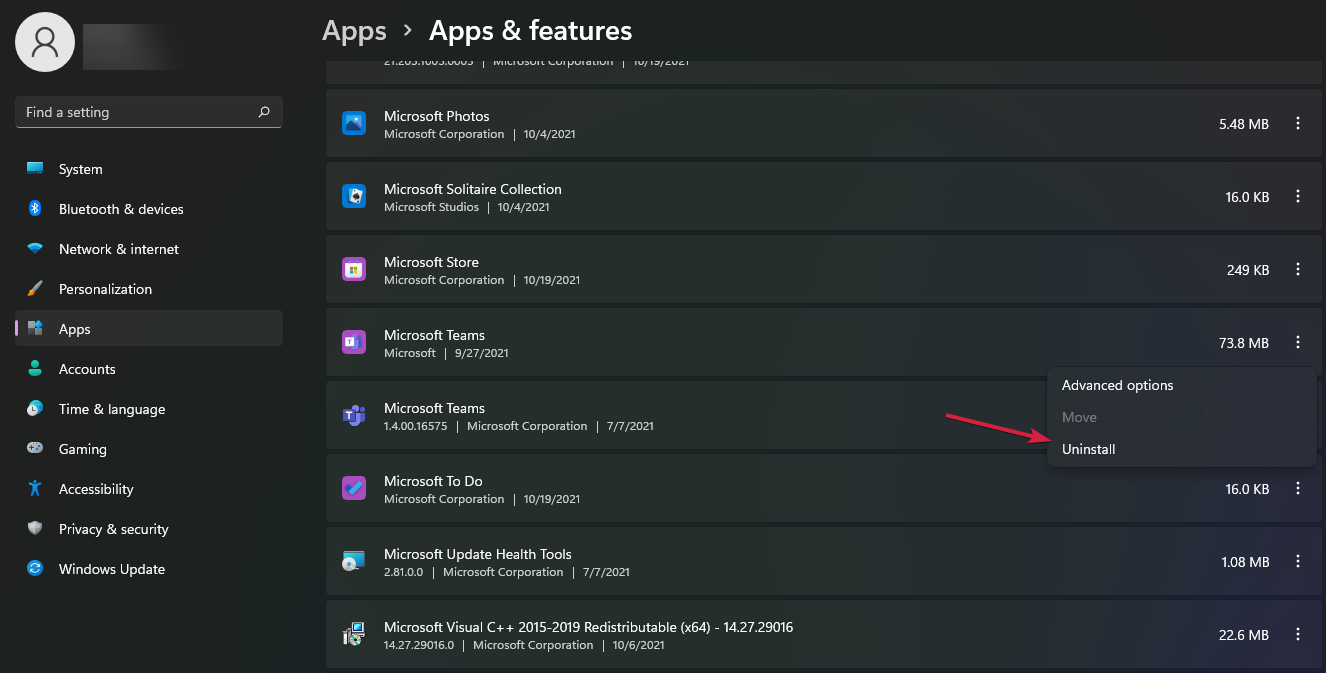
Task: Type in the Find a setting field
Action: (138, 112)
